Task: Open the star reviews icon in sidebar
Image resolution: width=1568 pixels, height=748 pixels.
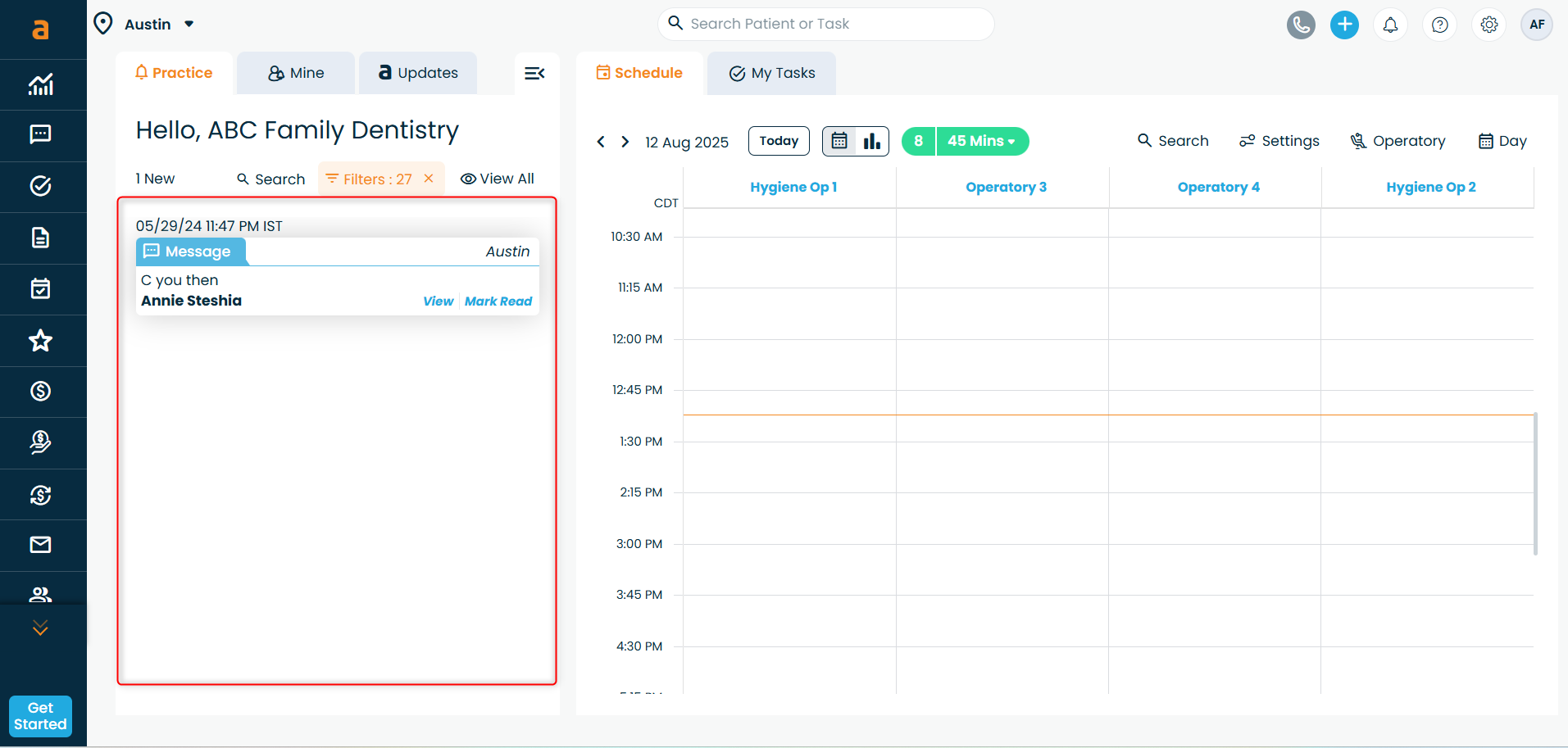Action: click(x=40, y=341)
